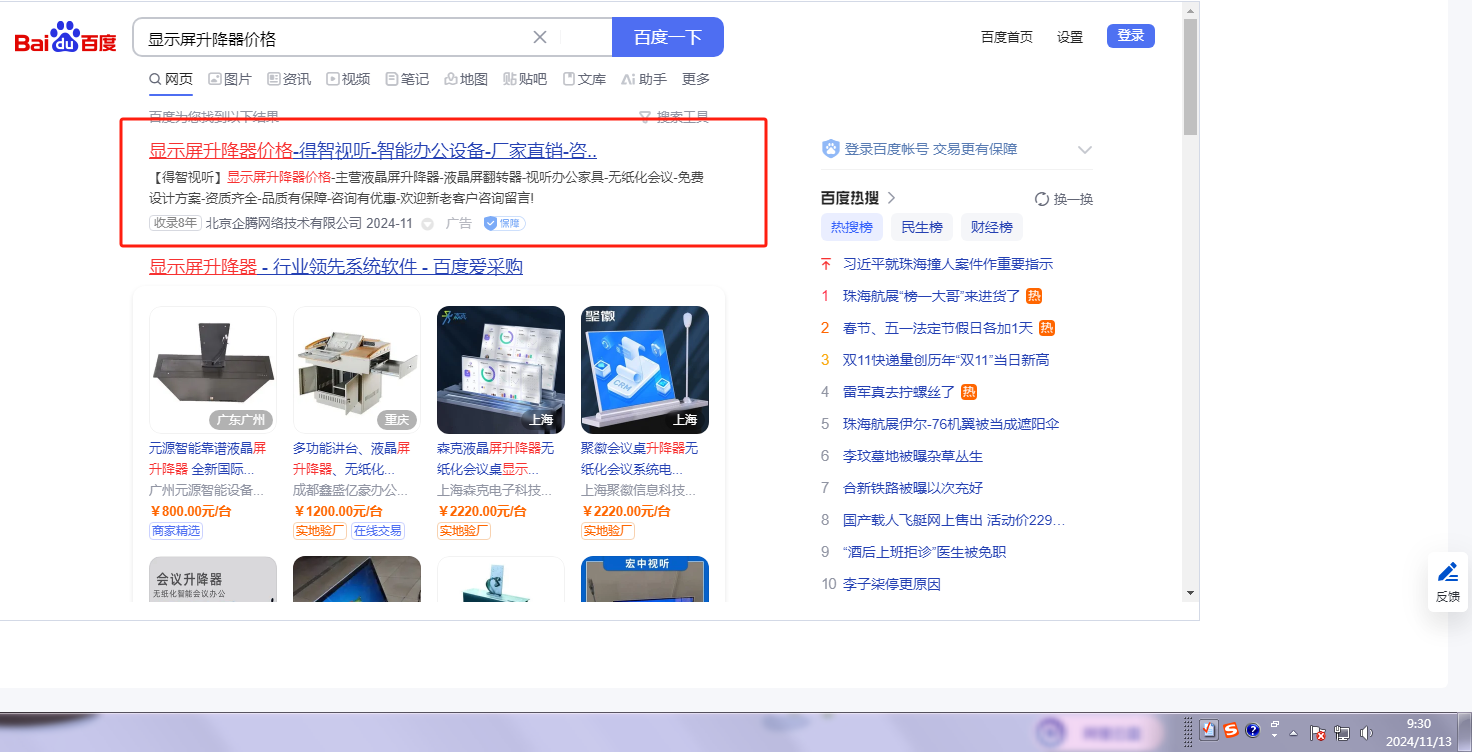Image resolution: width=1472 pixels, height=752 pixels.
Task: Expand the 百度热搜 chevron arrow
Action: click(891, 198)
